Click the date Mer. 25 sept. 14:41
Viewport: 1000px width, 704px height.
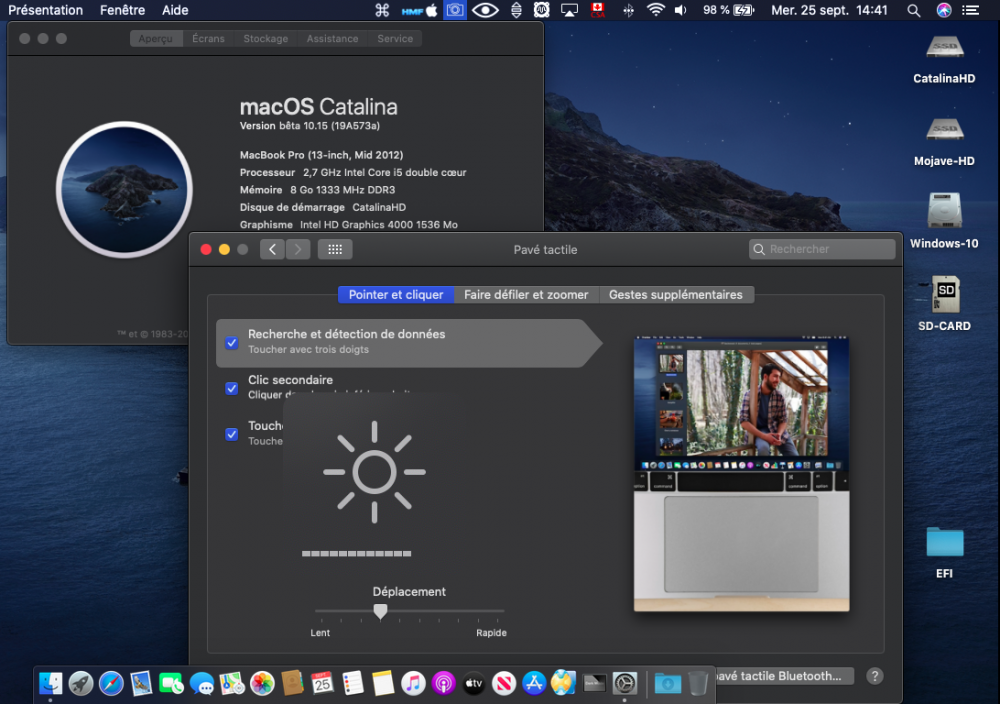click(x=829, y=10)
